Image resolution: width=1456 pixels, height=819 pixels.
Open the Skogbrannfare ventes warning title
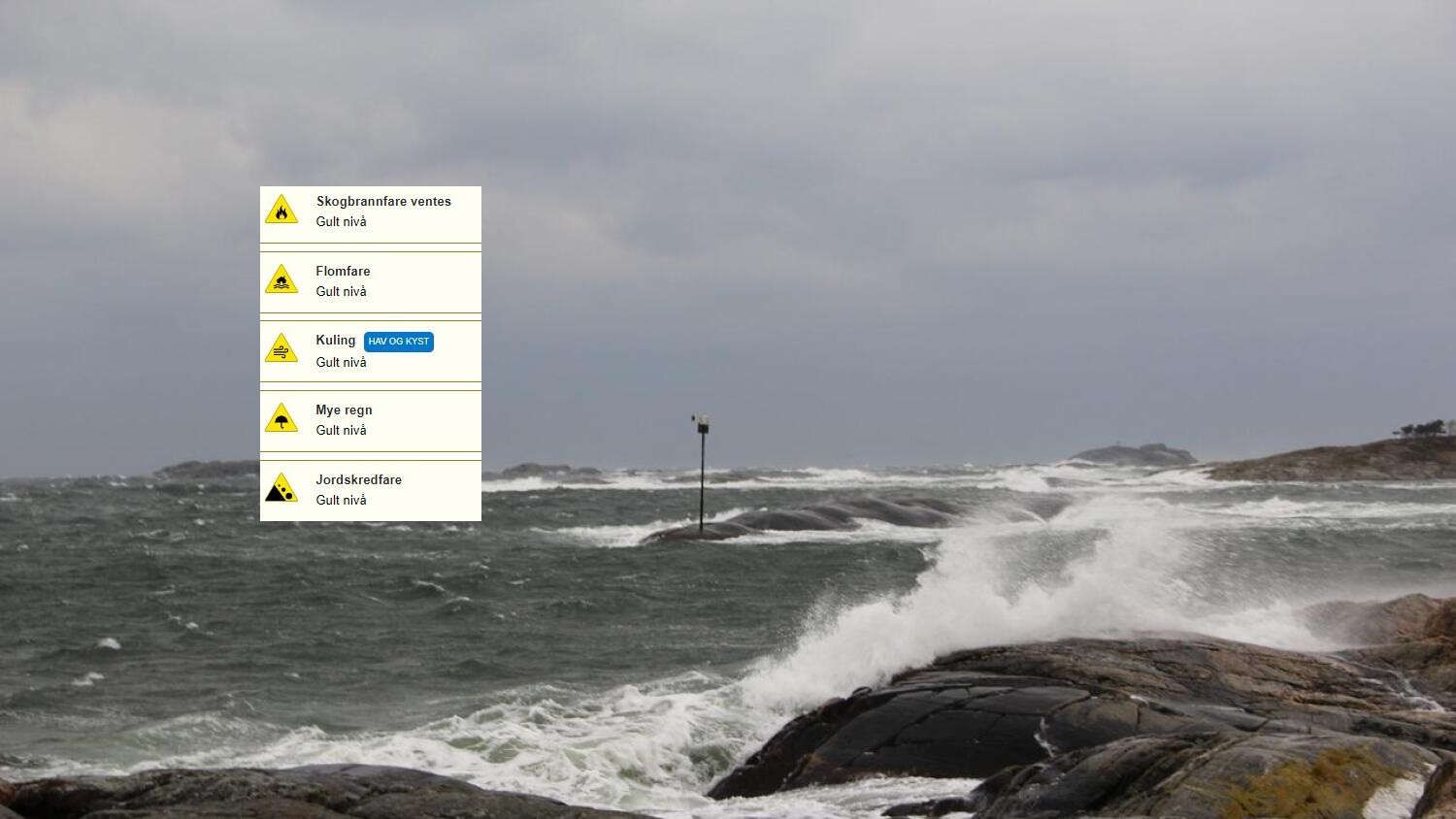(383, 202)
